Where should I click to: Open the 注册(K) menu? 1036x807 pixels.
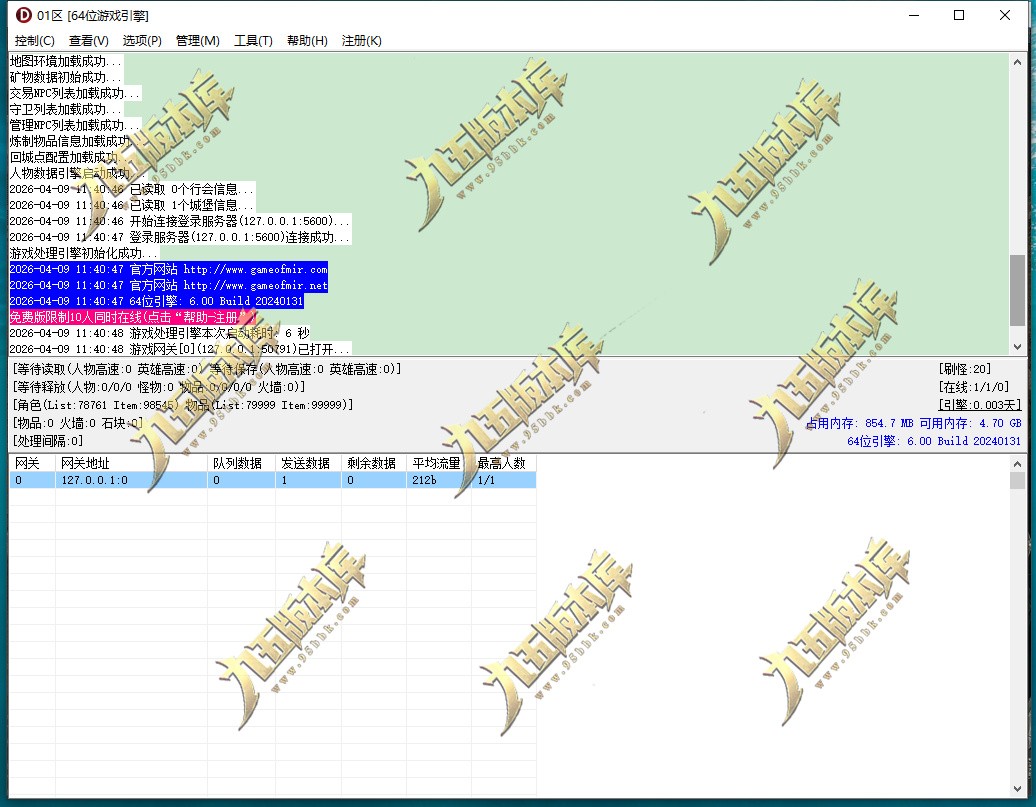361,41
